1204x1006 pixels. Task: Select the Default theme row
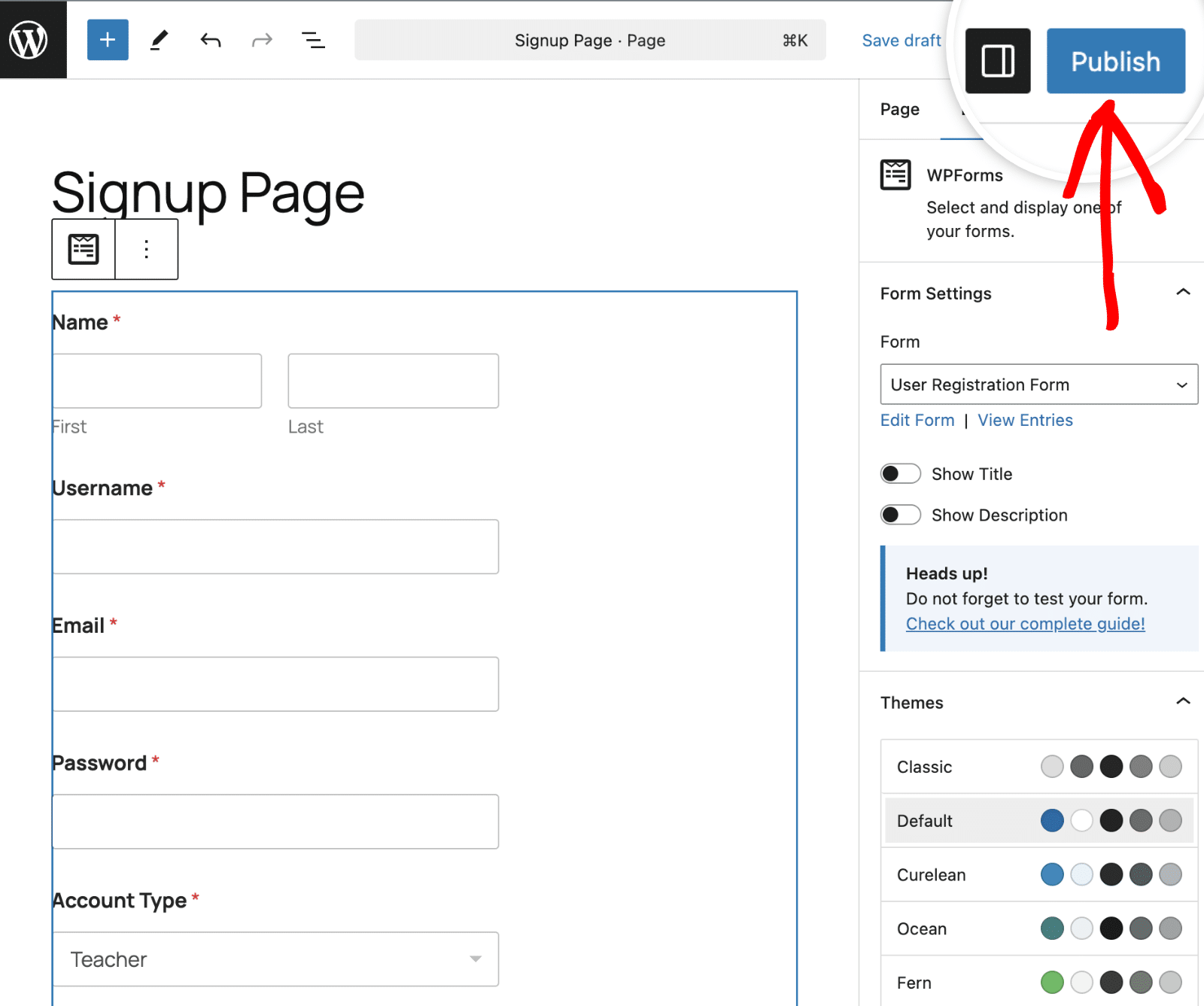click(1039, 821)
